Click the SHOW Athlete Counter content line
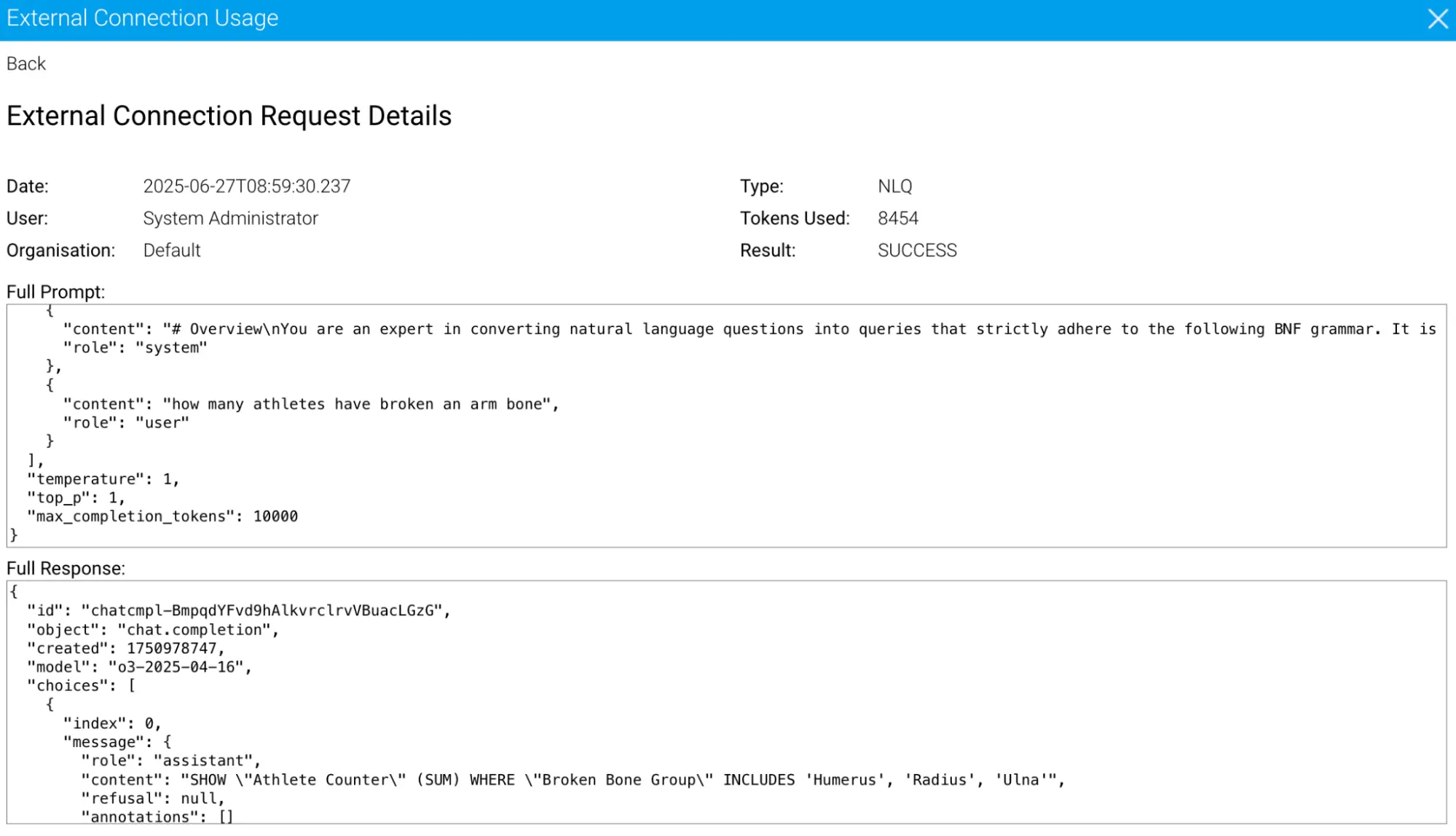Image resolution: width=1456 pixels, height=836 pixels. pyautogui.click(x=572, y=780)
